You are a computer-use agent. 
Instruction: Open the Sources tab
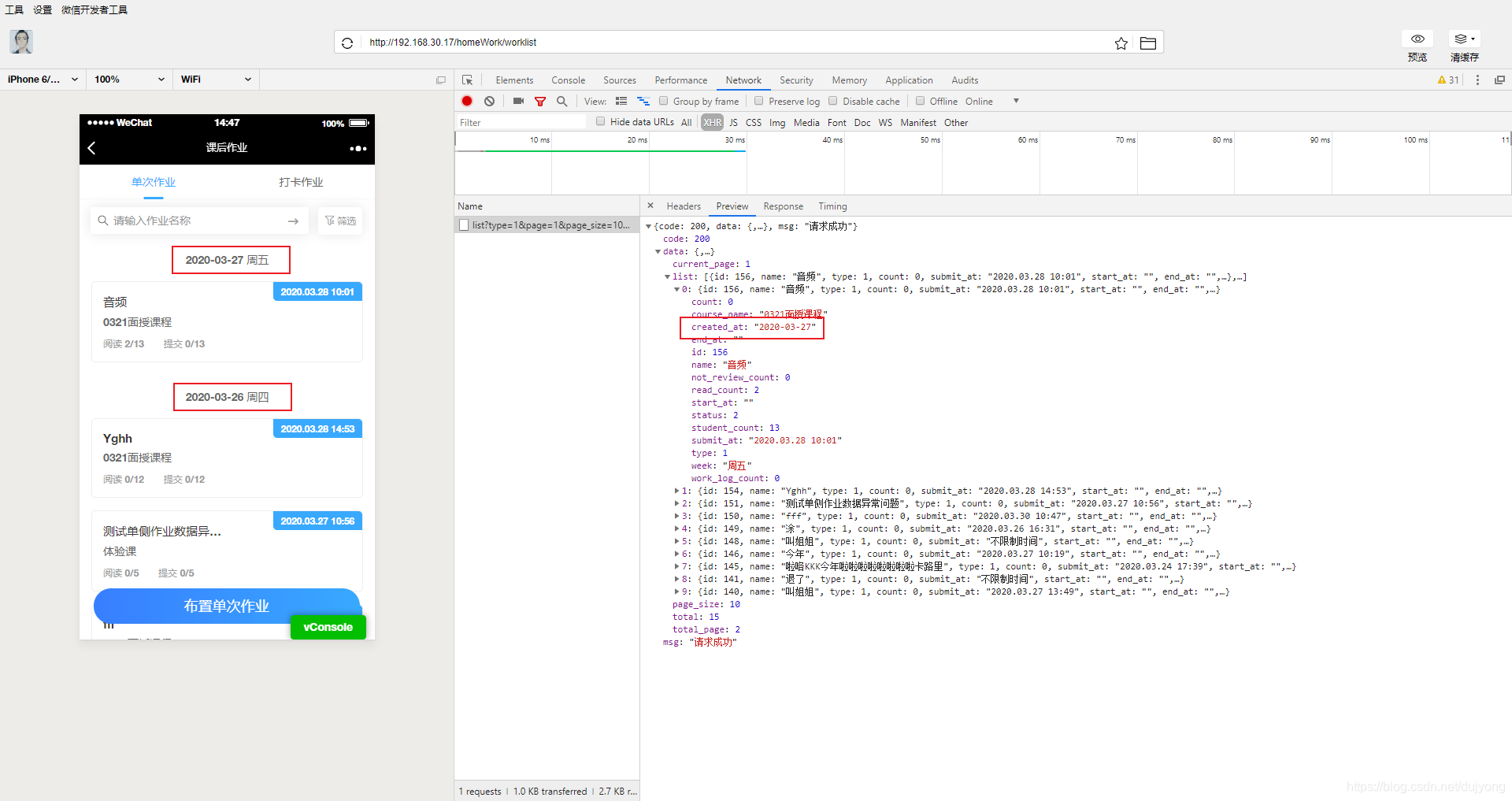[x=620, y=80]
